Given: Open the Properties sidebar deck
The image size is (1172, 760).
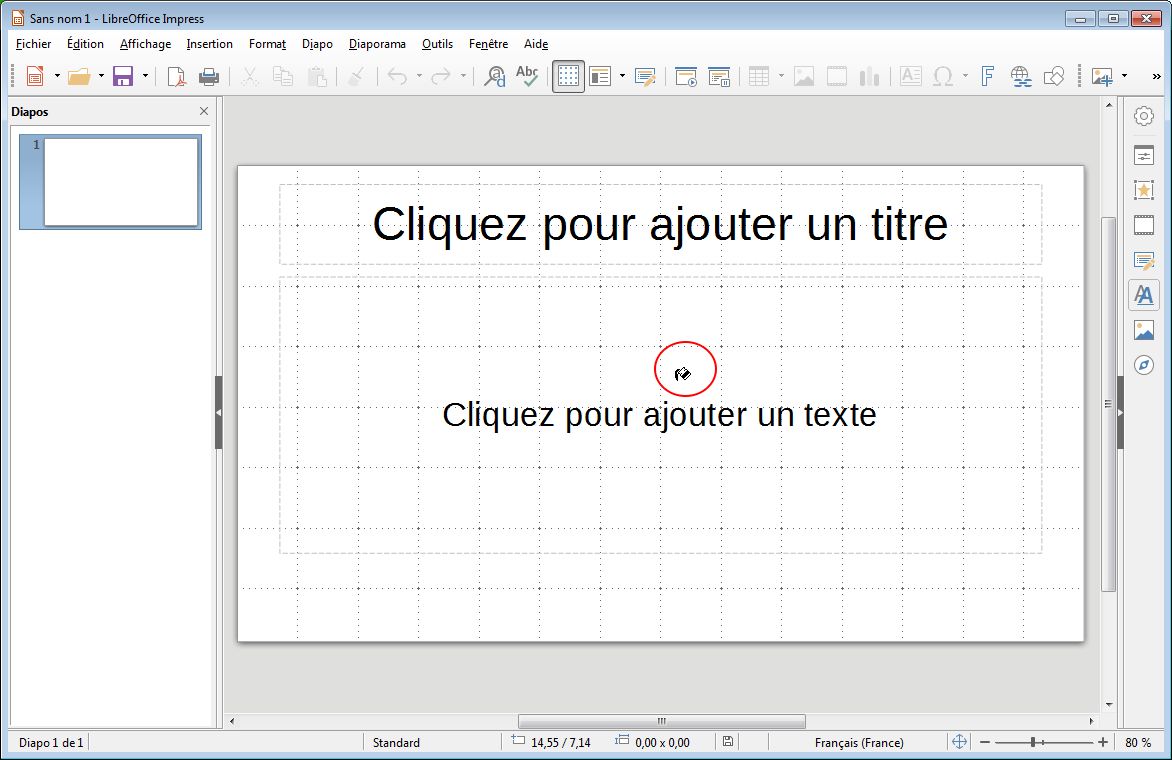Looking at the screenshot, I should tap(1144, 155).
